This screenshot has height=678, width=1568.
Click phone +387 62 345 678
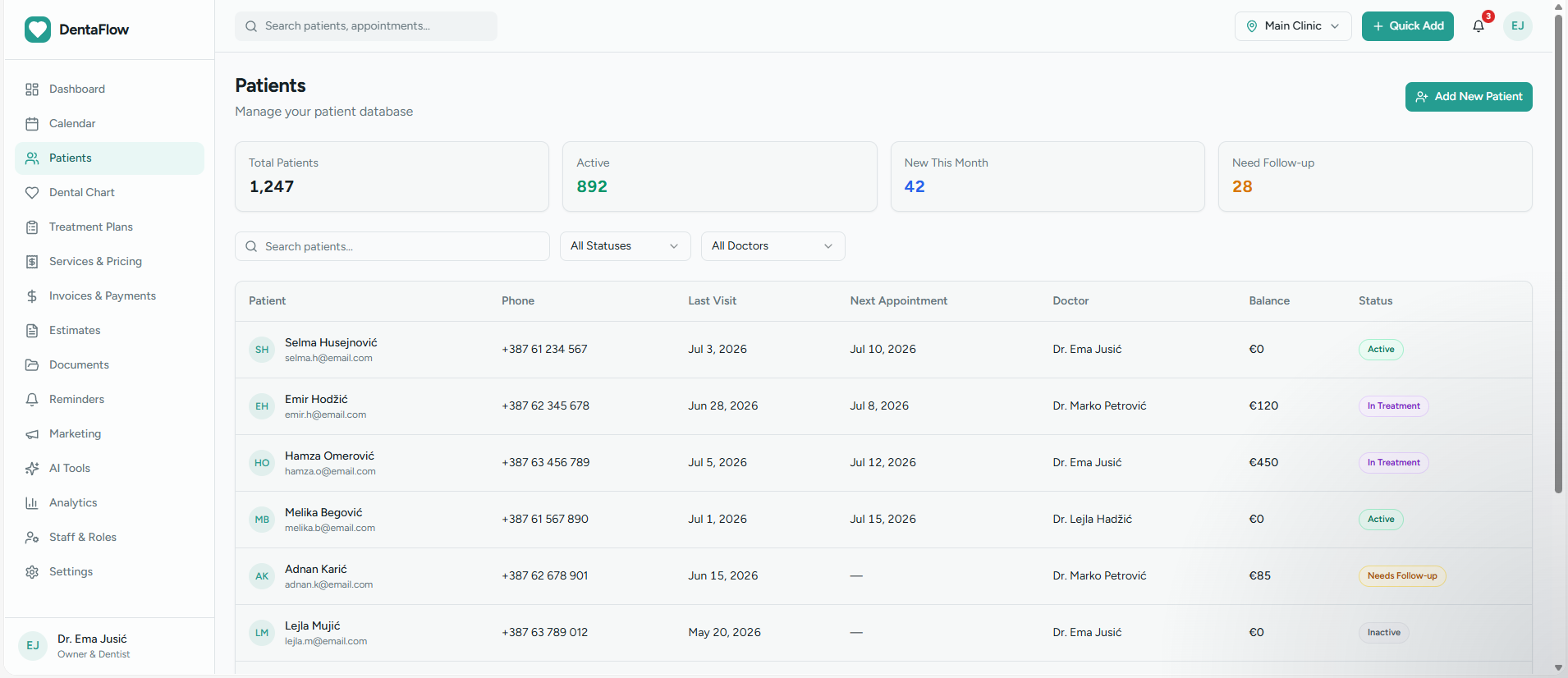tap(545, 406)
